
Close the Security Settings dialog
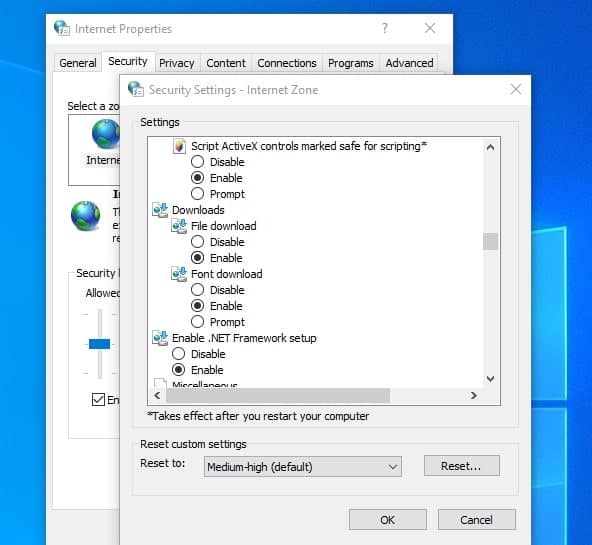tap(516, 89)
